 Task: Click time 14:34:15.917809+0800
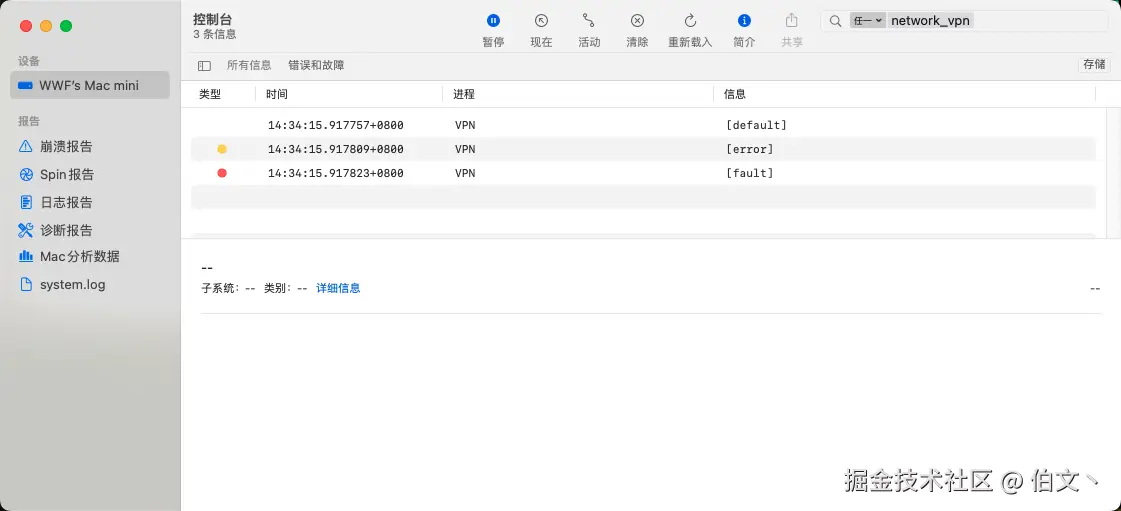336,149
